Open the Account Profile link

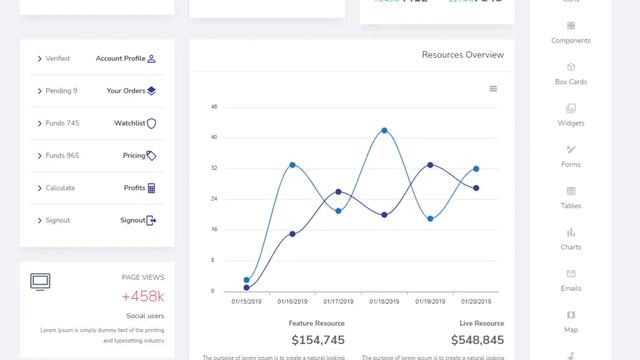point(120,59)
